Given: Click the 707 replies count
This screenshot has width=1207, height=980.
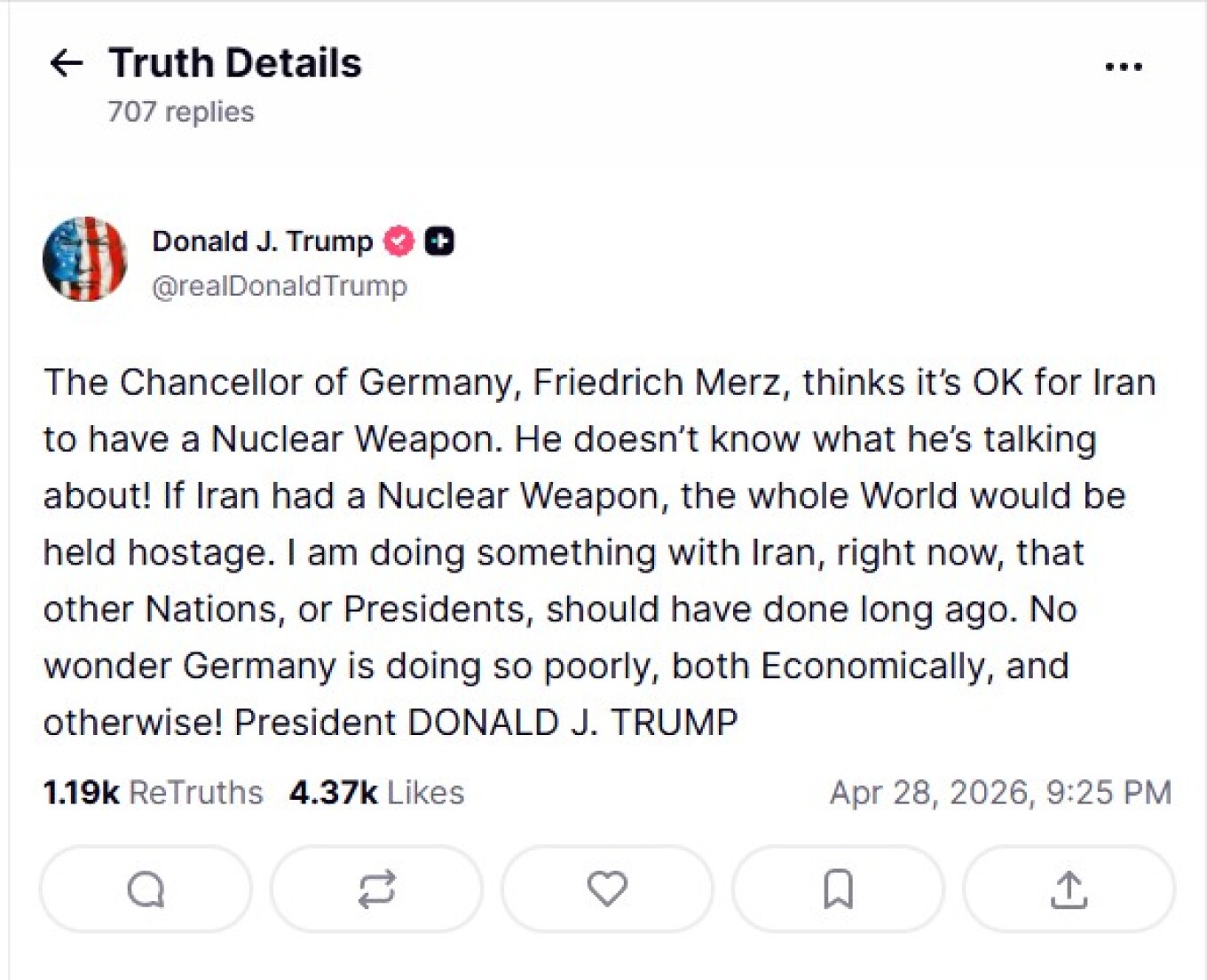Looking at the screenshot, I should pos(181,112).
